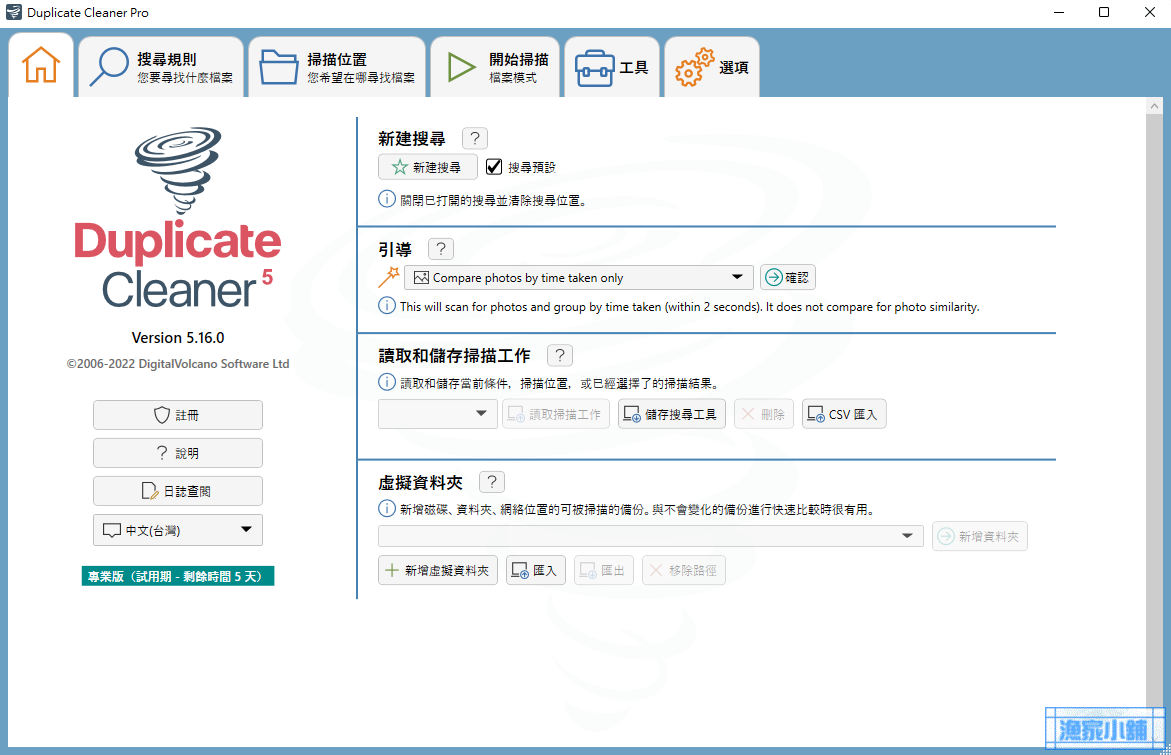Click the 匯入 button under 虛擬資料夾
Viewport: 1171px width, 755px height.
[x=536, y=571]
